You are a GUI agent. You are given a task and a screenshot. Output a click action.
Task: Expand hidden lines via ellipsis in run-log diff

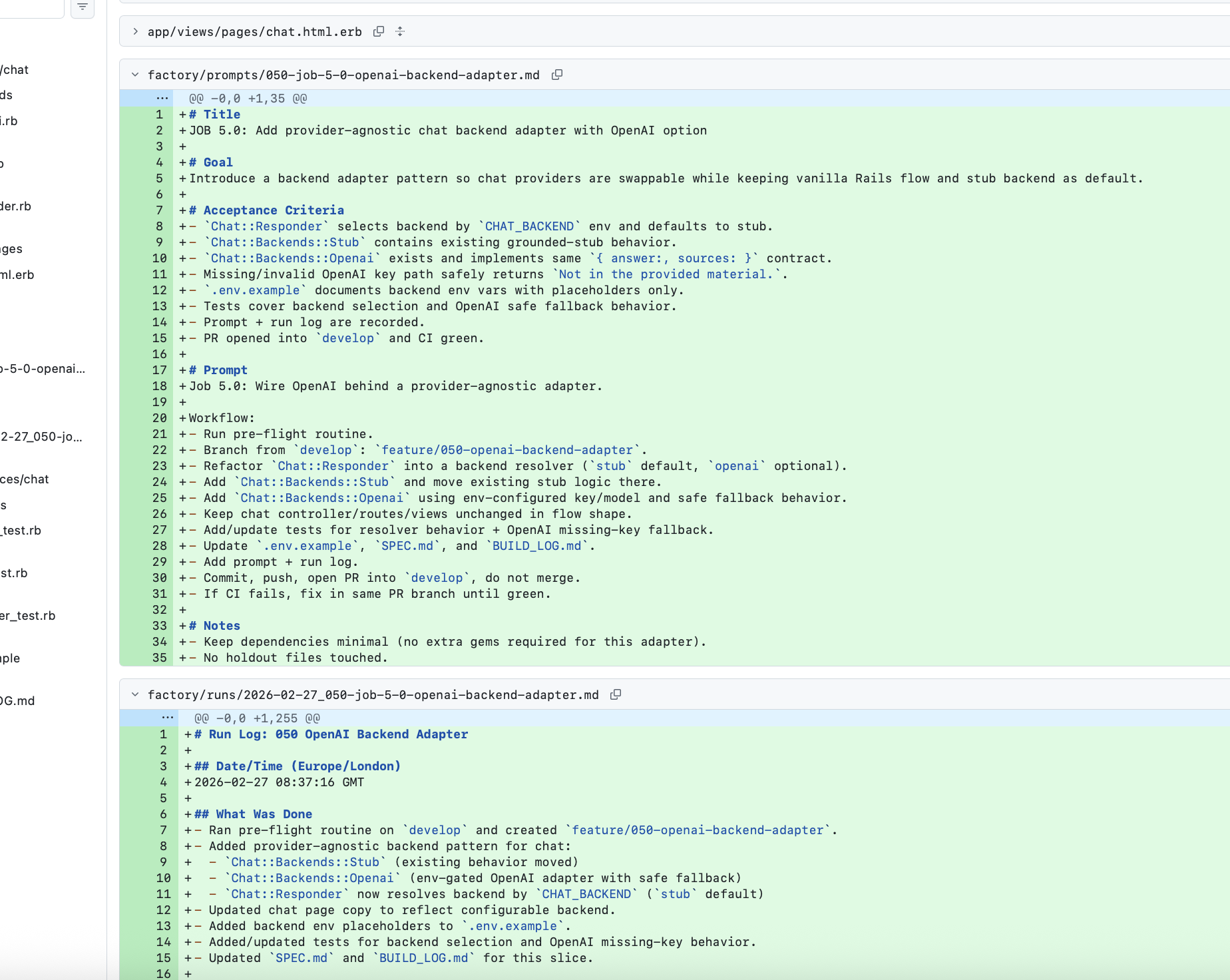coord(167,718)
